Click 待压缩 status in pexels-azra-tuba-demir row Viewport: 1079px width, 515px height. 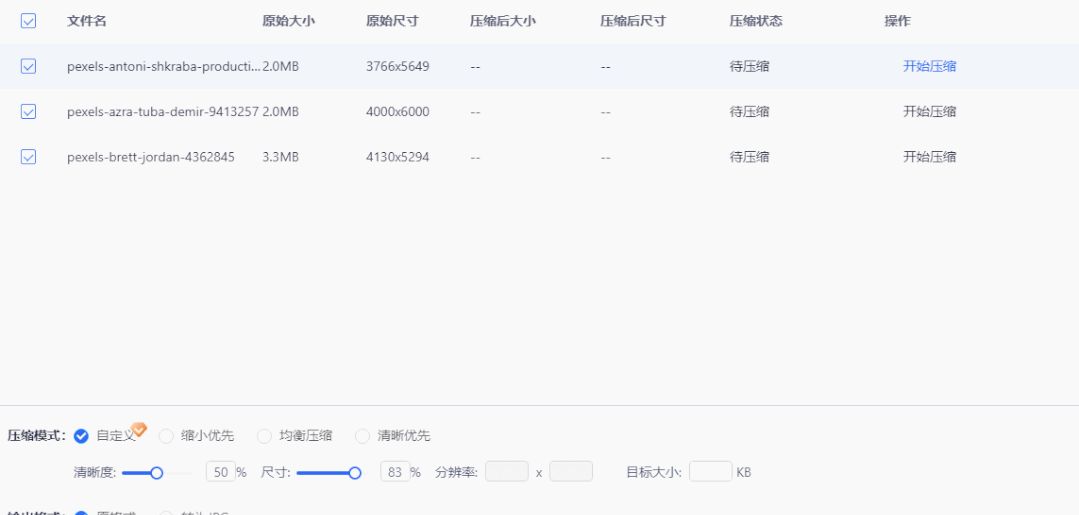click(x=749, y=112)
